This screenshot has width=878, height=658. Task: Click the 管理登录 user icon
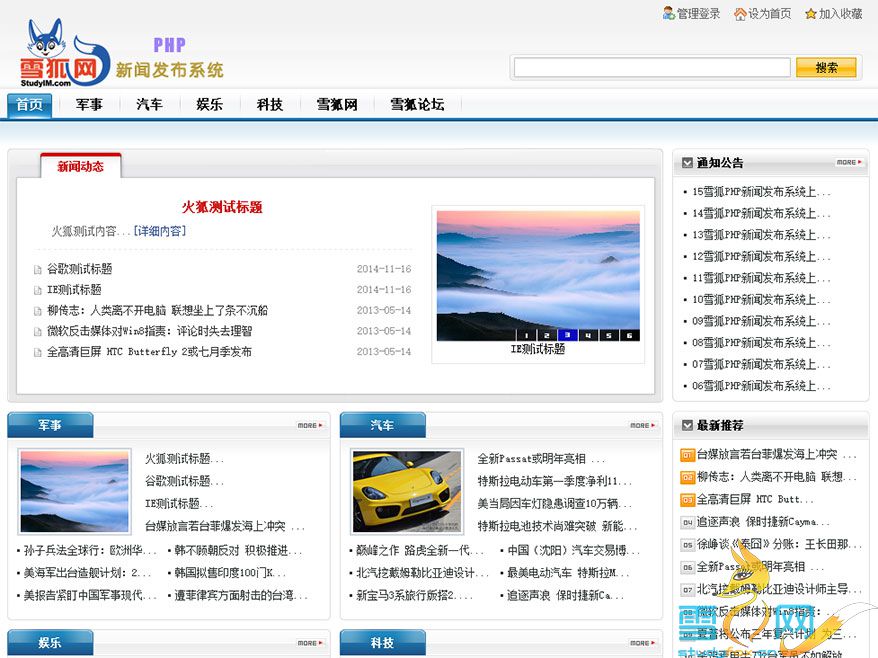668,13
